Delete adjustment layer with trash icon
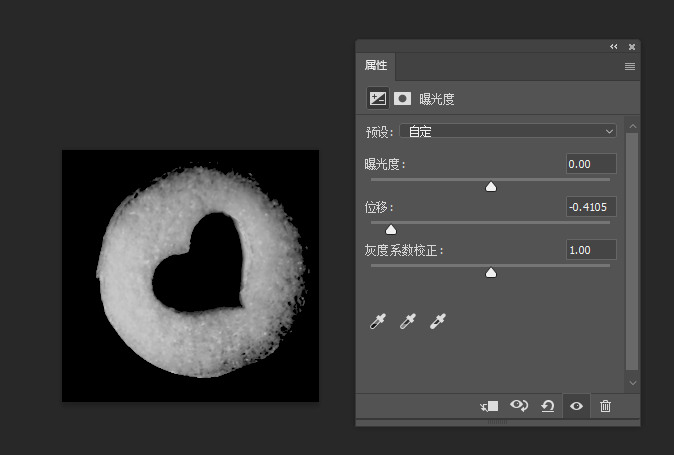Viewport: 674px width, 455px height. coord(605,406)
